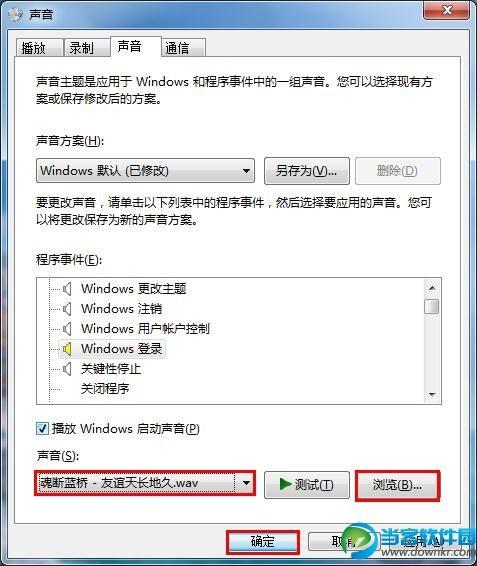Close the 声音 dialog window
The height and width of the screenshot is (566, 477).
[x=447, y=9]
